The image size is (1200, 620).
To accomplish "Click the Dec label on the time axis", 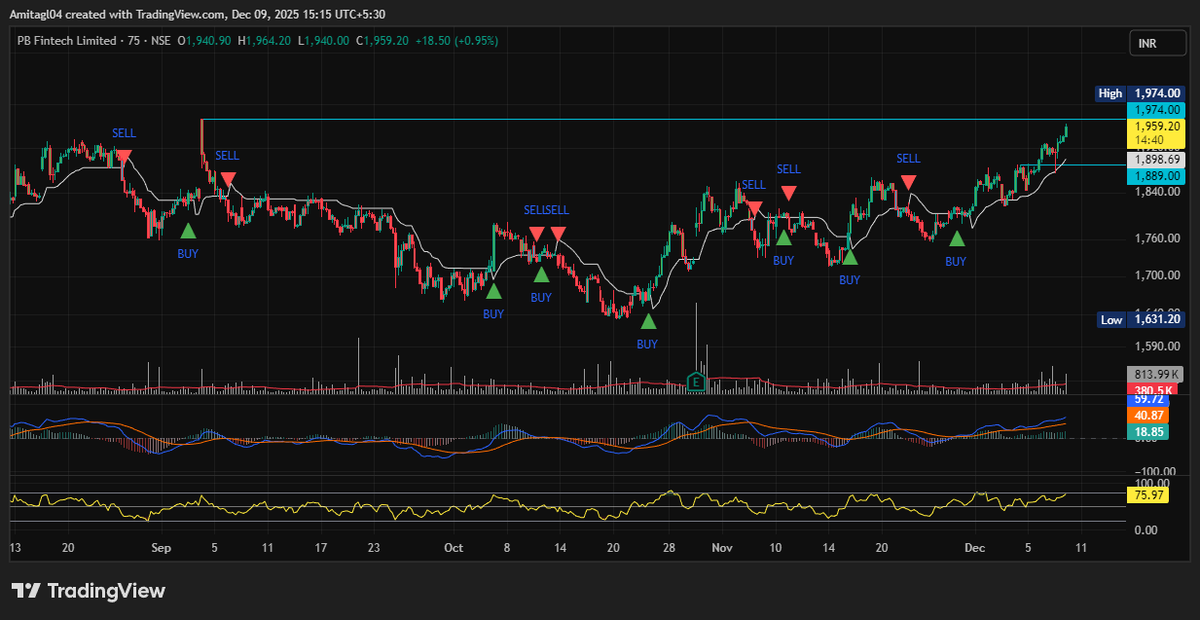I will pyautogui.click(x=975, y=548).
